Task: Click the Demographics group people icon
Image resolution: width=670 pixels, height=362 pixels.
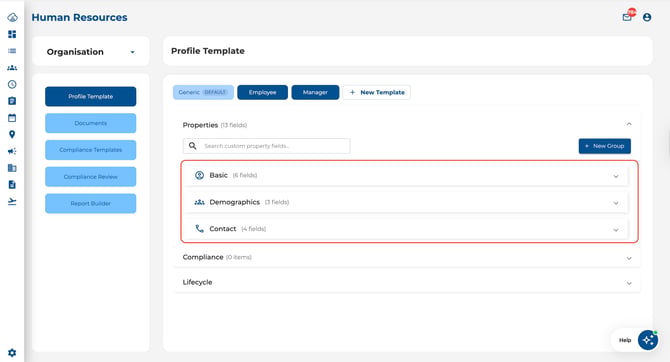Action: [199, 202]
